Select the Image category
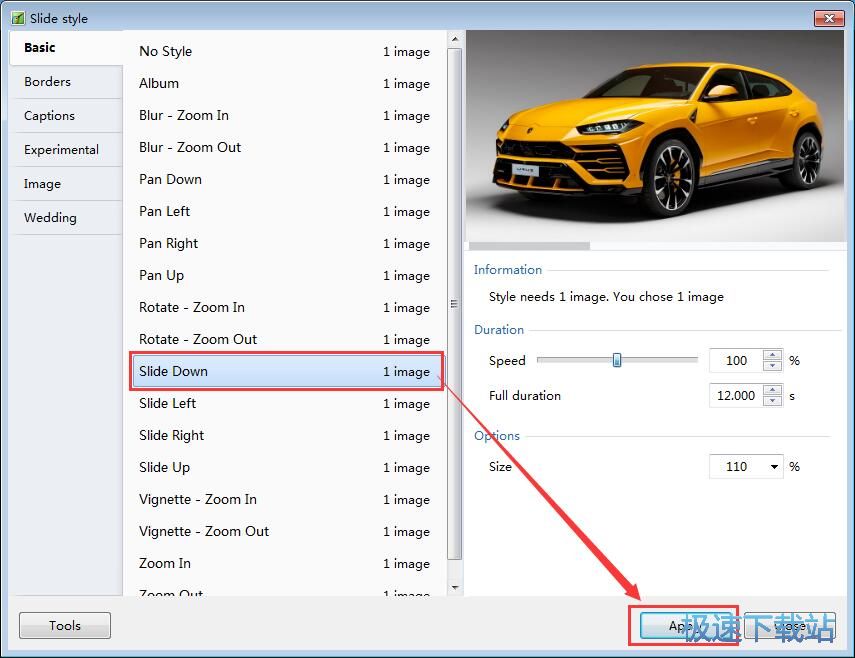855x658 pixels. [65, 184]
